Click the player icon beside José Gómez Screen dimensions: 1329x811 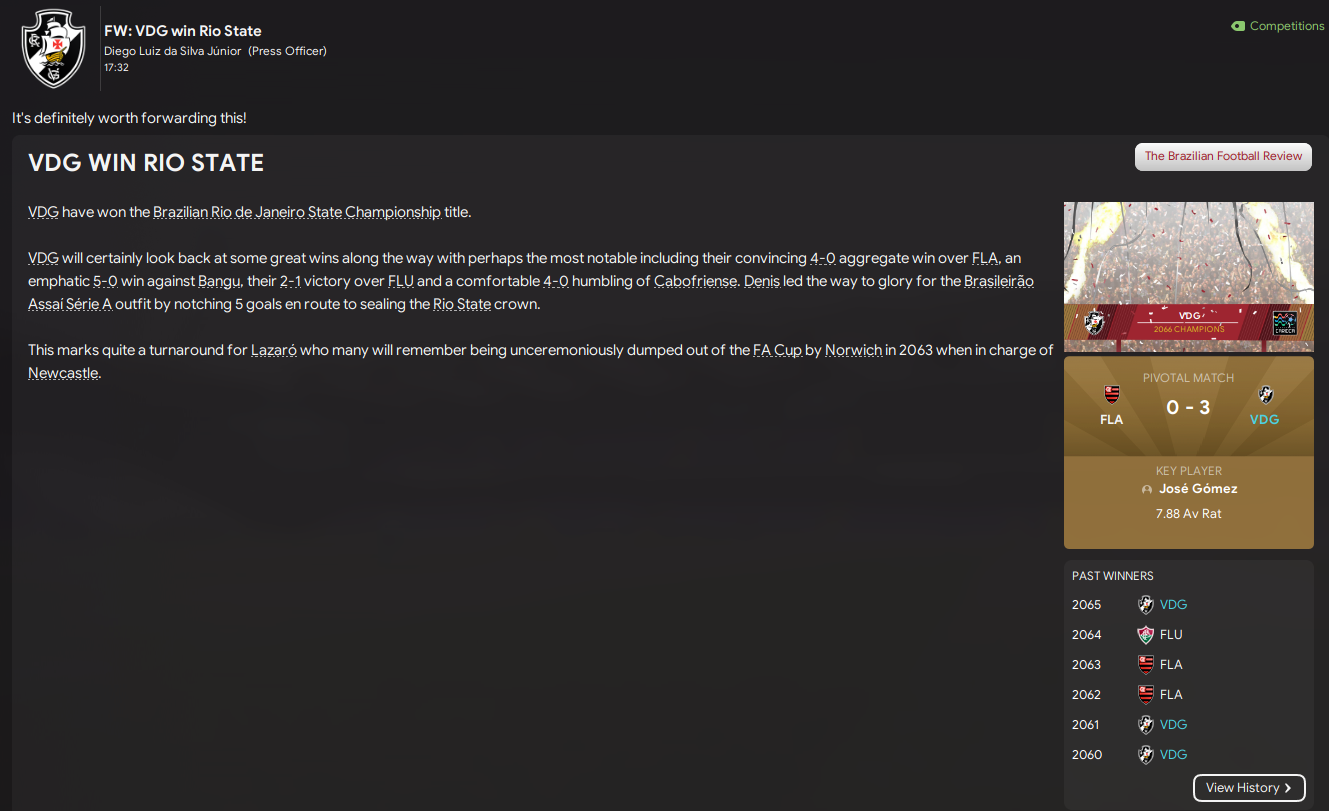tap(1146, 490)
